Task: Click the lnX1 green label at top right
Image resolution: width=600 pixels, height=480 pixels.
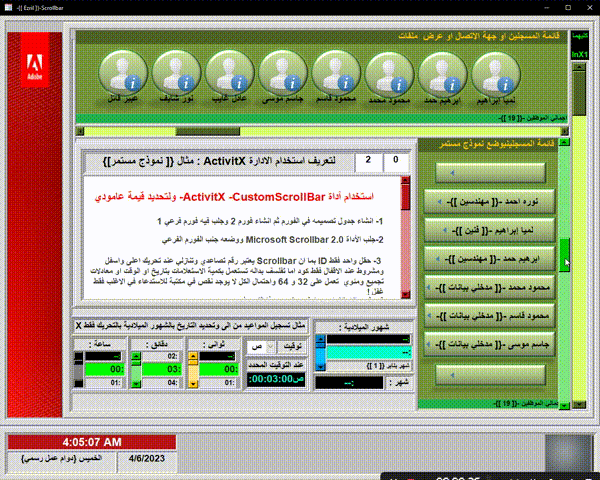Action: pyautogui.click(x=579, y=54)
